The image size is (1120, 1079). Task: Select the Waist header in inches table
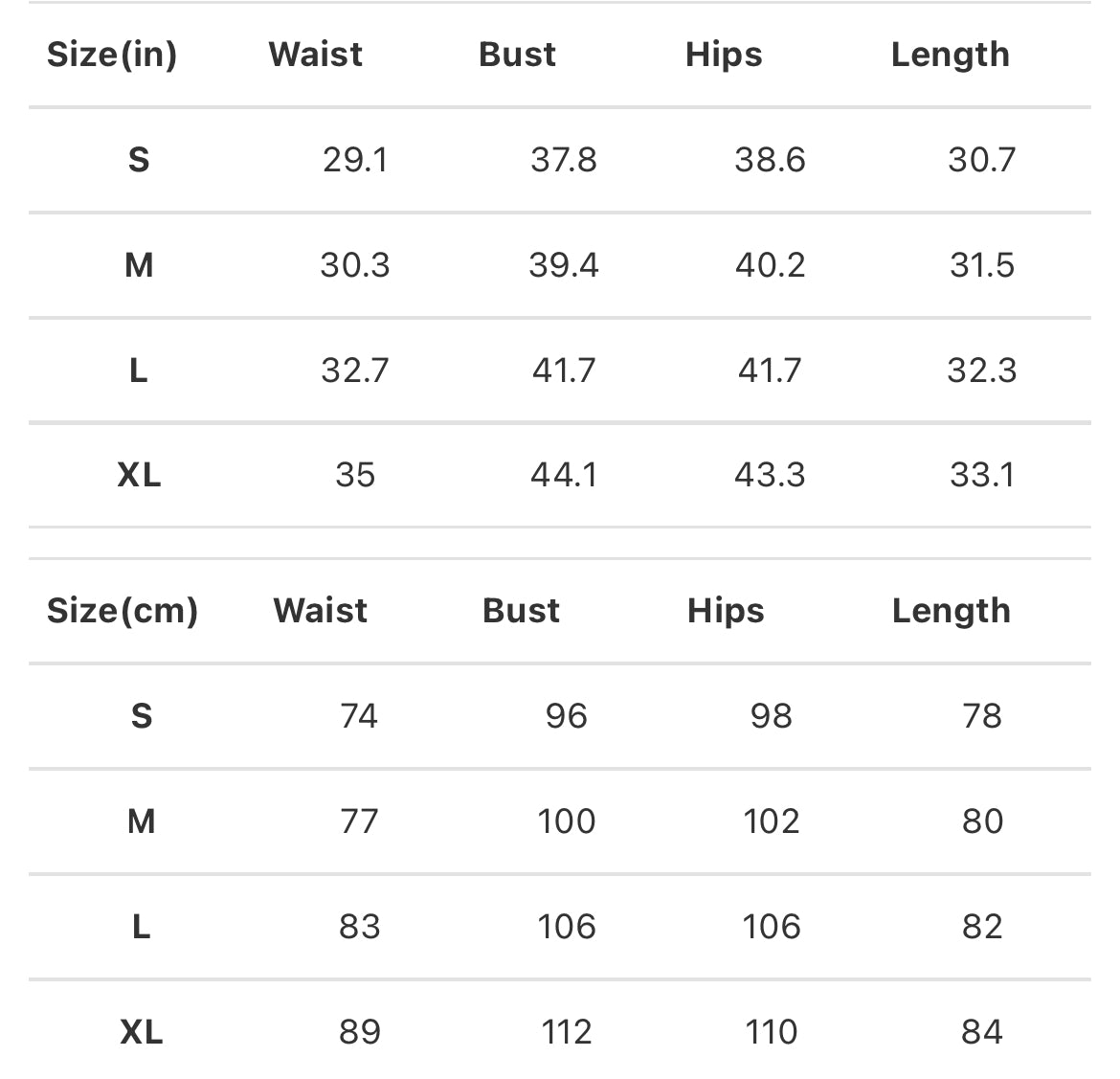(x=315, y=55)
